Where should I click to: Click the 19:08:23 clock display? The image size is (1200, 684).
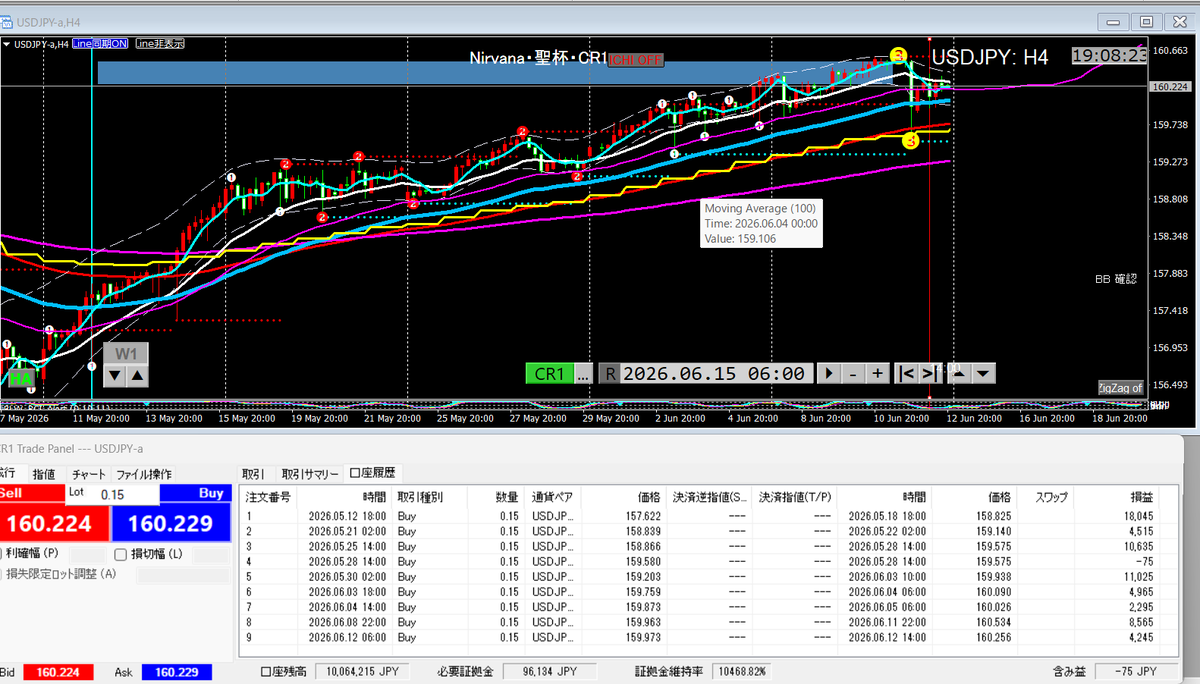click(x=1108, y=56)
